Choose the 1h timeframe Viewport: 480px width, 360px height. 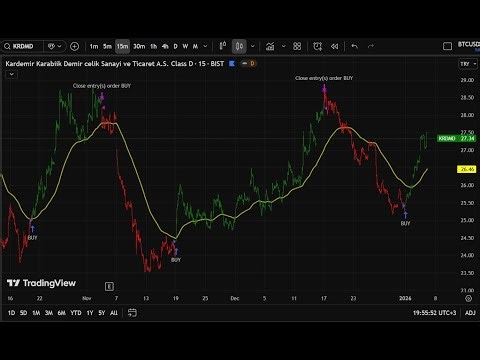tap(153, 46)
